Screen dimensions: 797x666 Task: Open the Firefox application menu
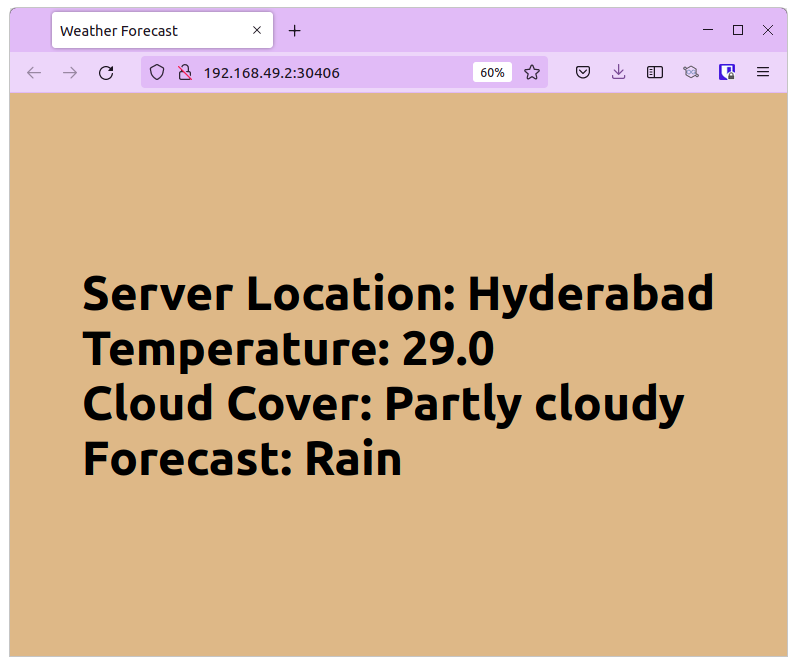(x=762, y=72)
